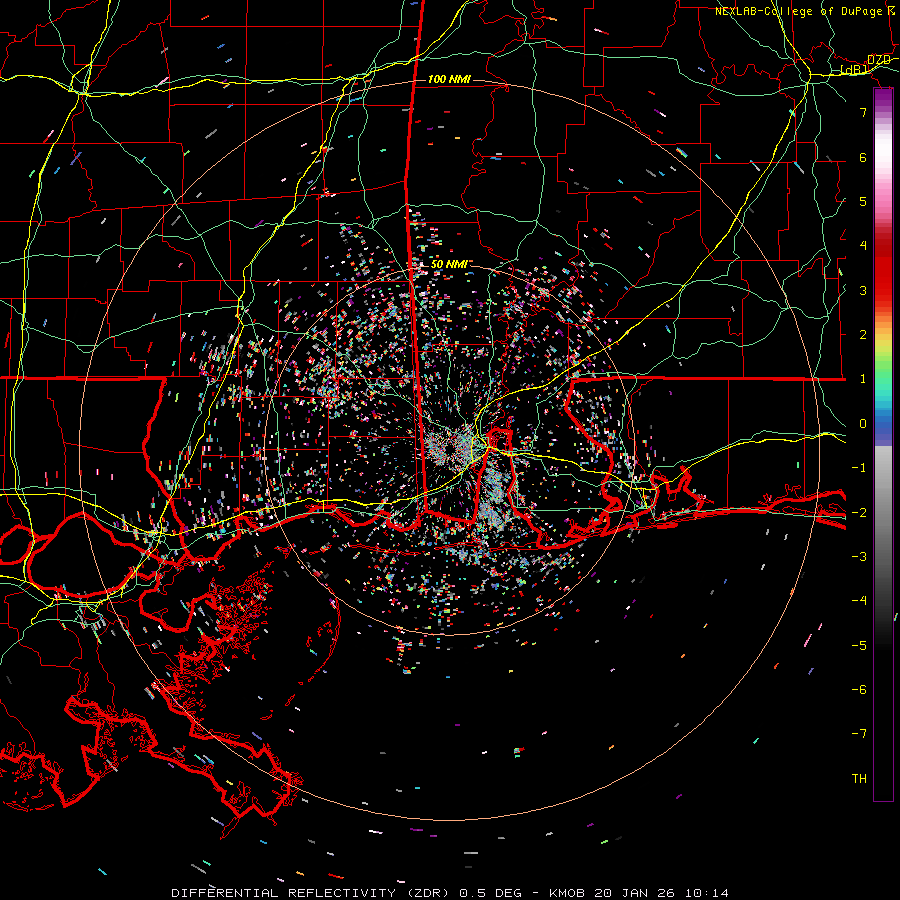Image resolution: width=900 pixels, height=900 pixels.
Task: Click the [dB] units label
Action: coord(854,70)
